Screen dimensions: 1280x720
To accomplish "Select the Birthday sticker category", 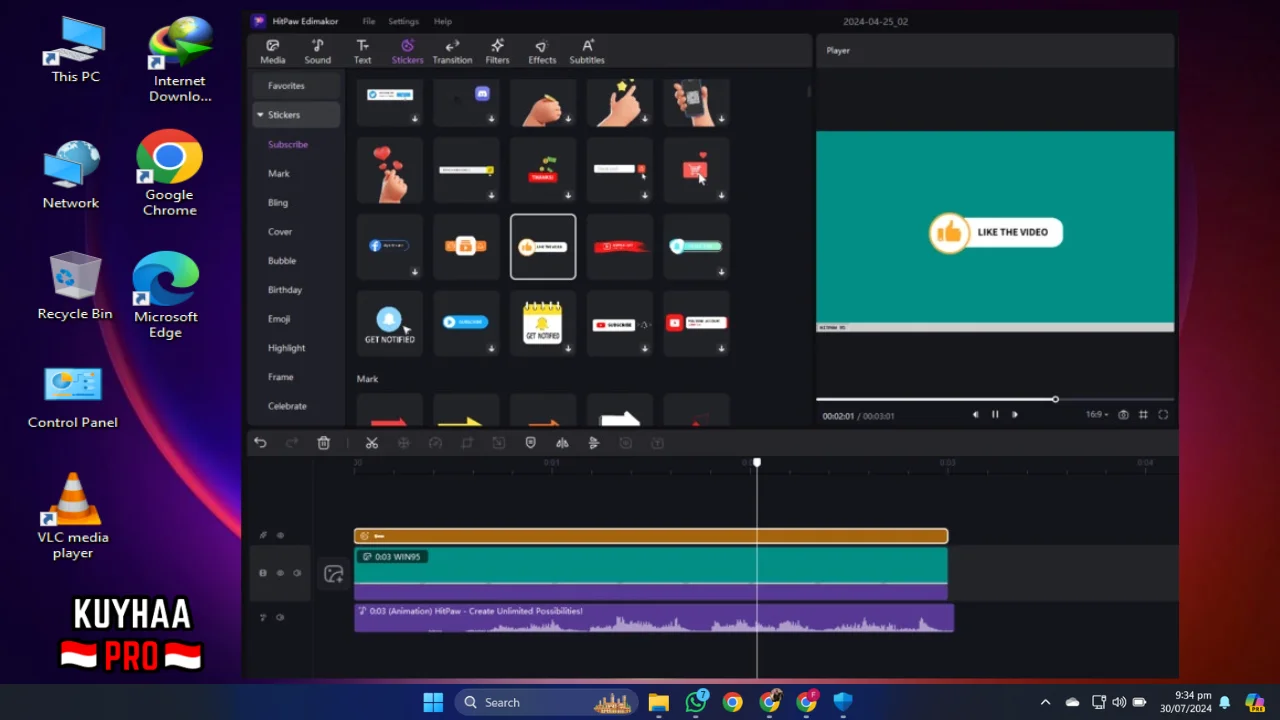I will click(285, 290).
